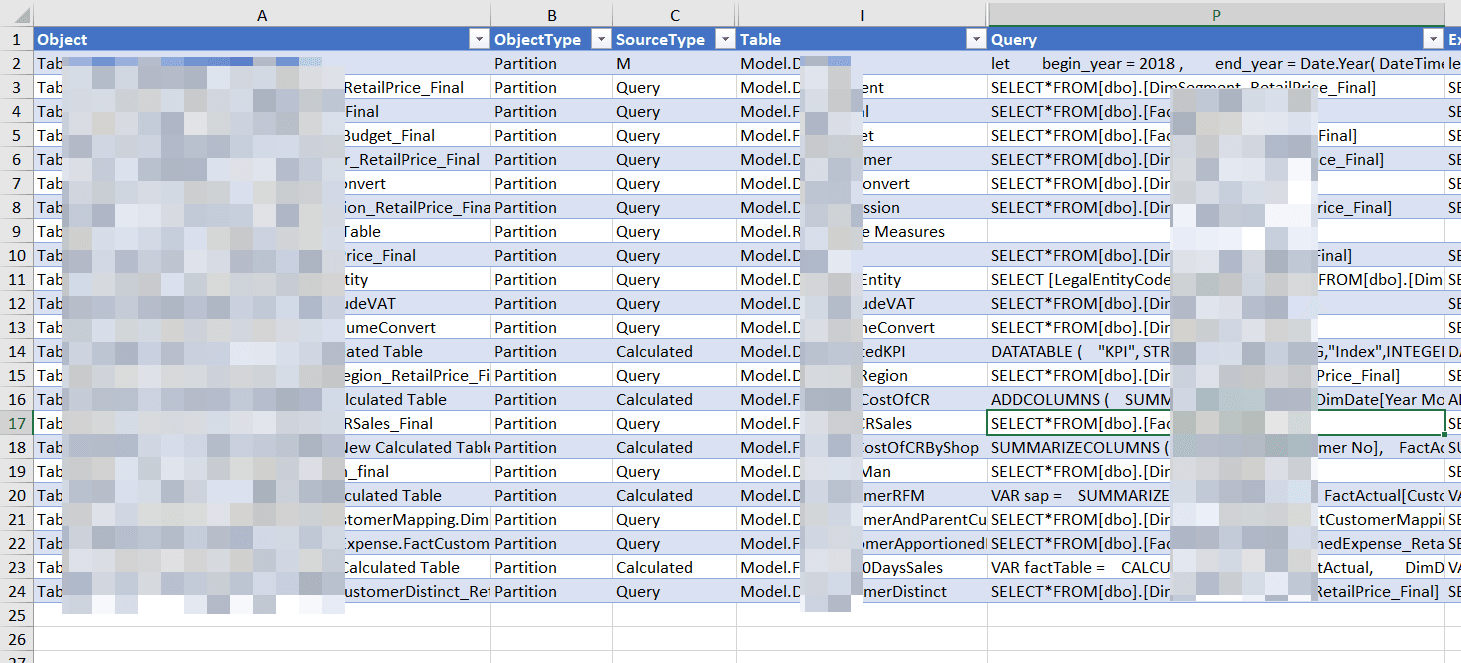The image size is (1461, 663).
Task: Select the row 17 header
Action: (16, 423)
